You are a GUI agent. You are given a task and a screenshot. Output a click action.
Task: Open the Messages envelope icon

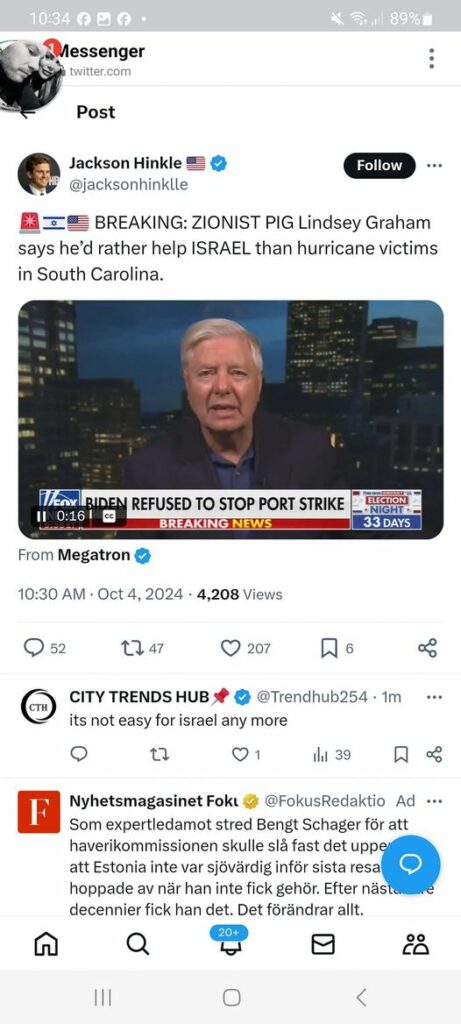pyautogui.click(x=323, y=944)
